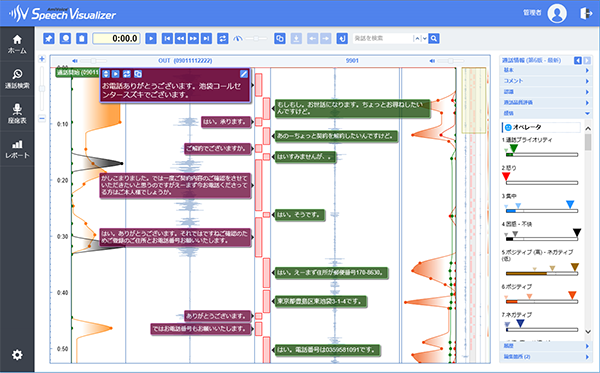Mute the 9901 channel speaker icon
This screenshot has height=373, width=600.
(432, 61)
